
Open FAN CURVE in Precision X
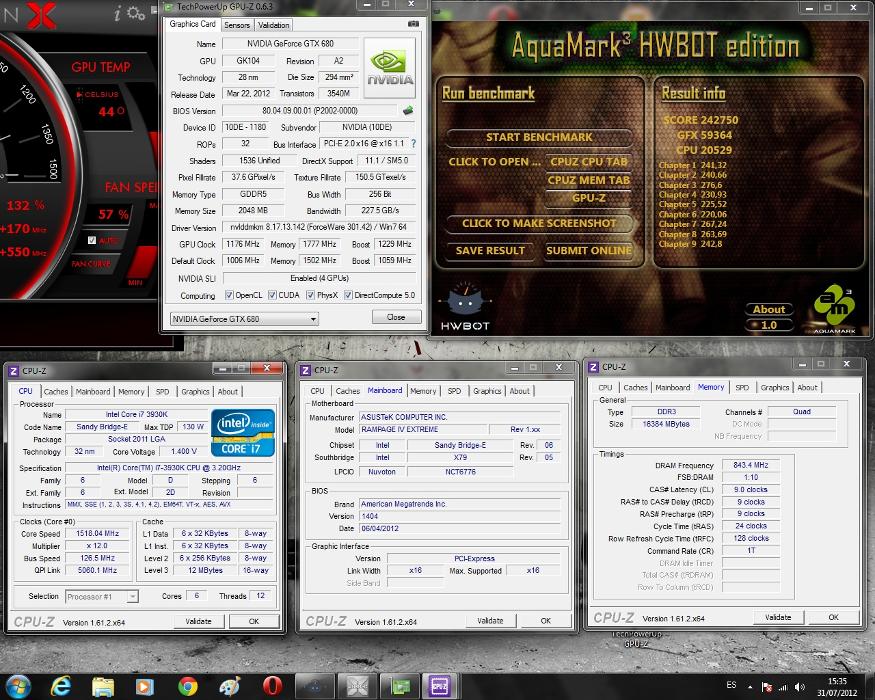click(90, 263)
